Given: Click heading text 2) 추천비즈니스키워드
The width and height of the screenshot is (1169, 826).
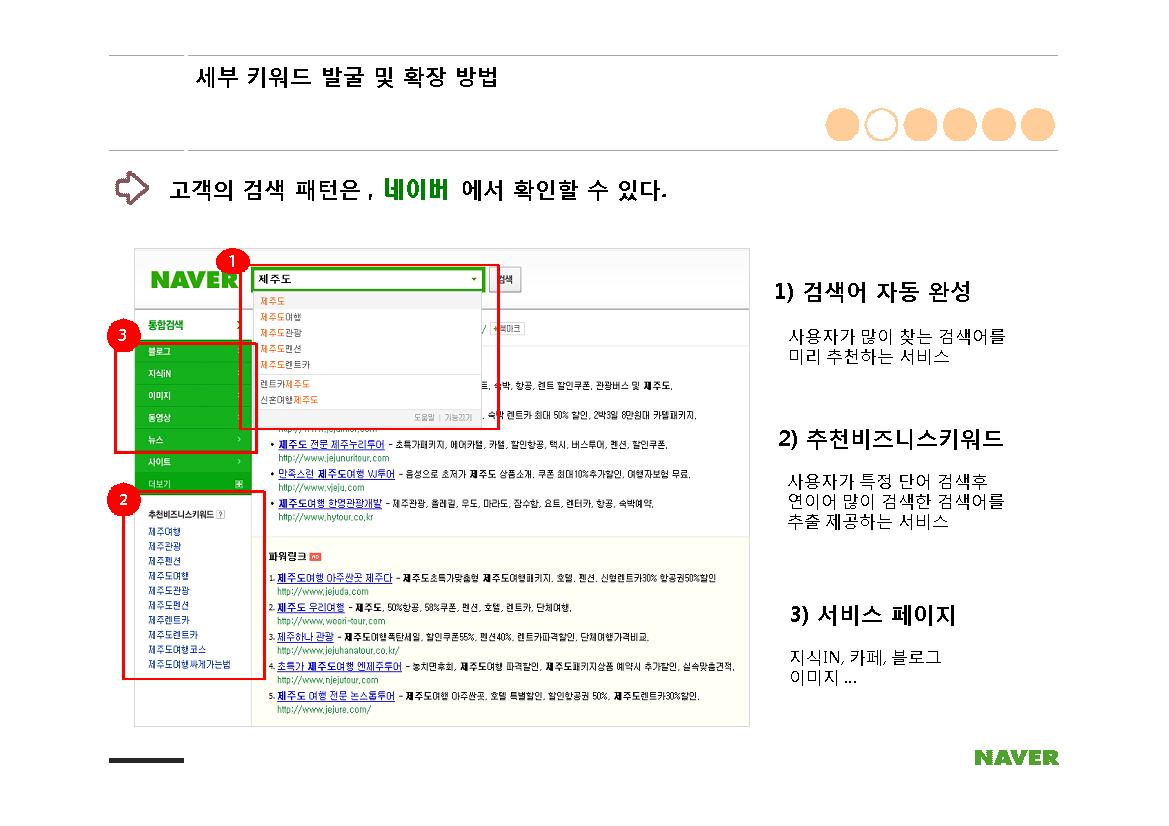Looking at the screenshot, I should tap(890, 438).
